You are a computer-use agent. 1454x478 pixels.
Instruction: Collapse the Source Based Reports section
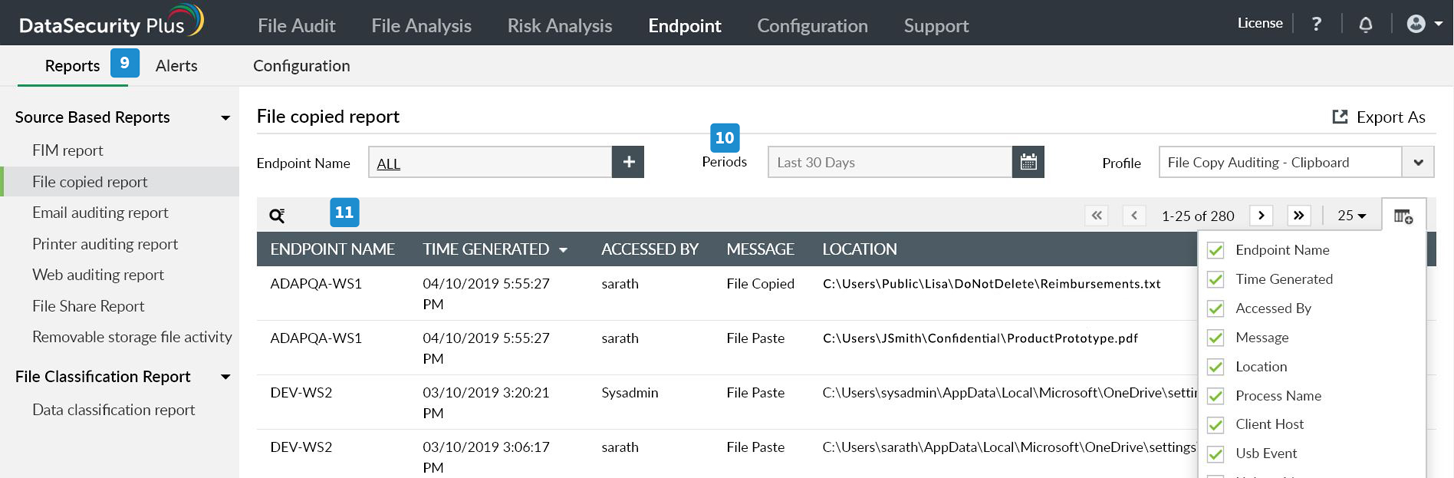226,118
